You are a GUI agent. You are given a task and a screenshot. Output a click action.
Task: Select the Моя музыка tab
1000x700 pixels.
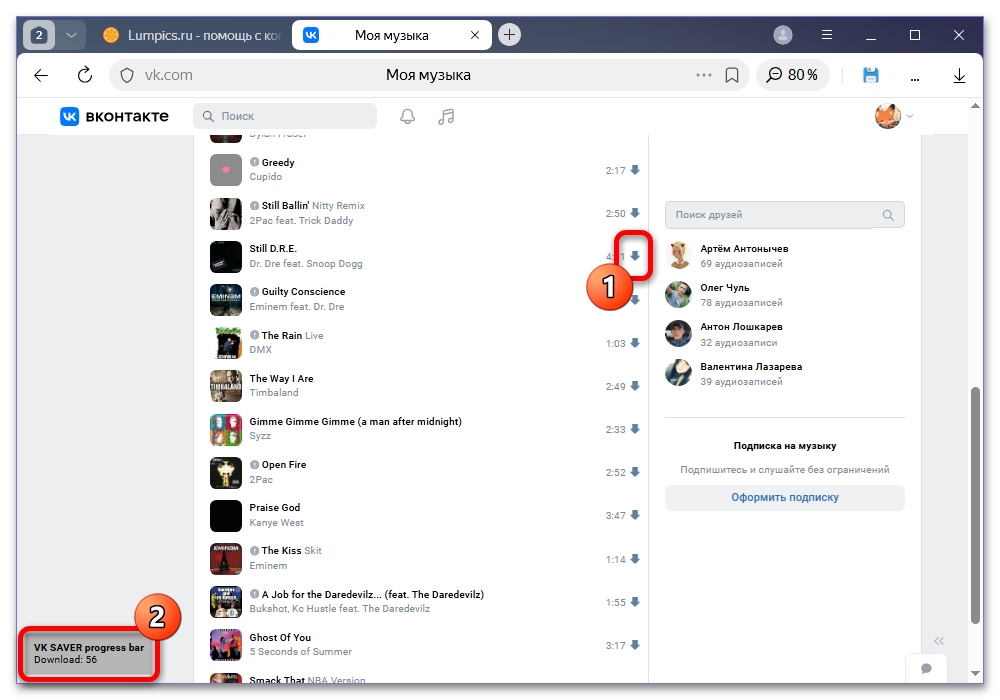click(391, 35)
